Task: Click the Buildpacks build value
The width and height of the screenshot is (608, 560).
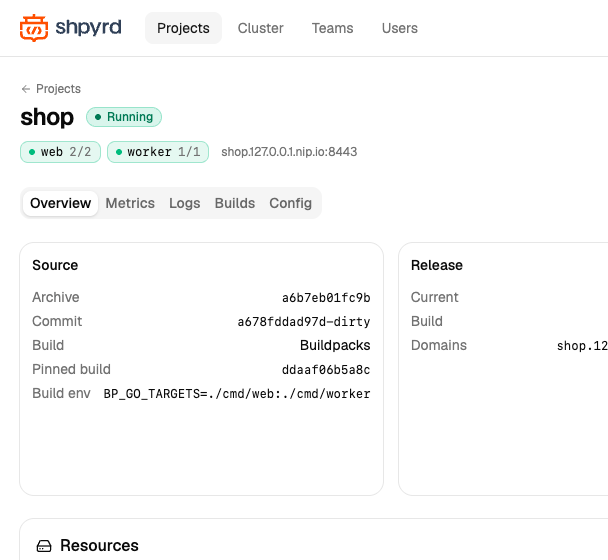Action: click(x=335, y=345)
